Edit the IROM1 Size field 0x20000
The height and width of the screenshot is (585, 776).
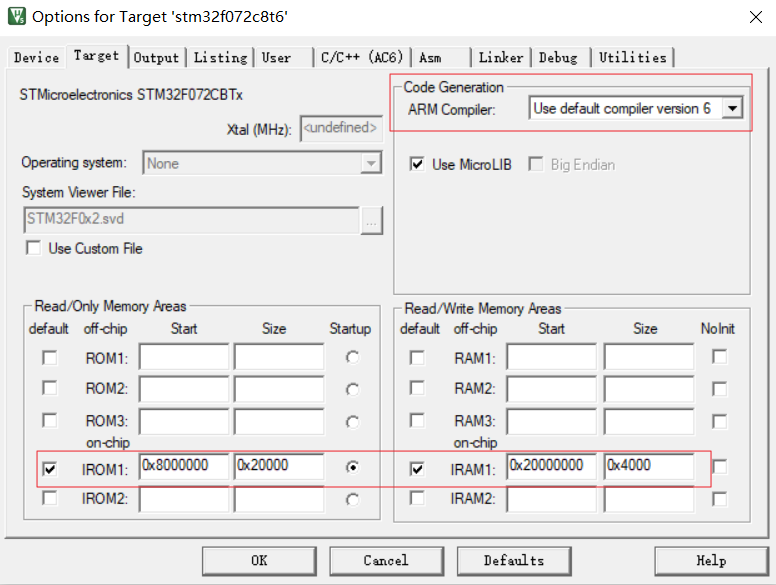point(279,466)
